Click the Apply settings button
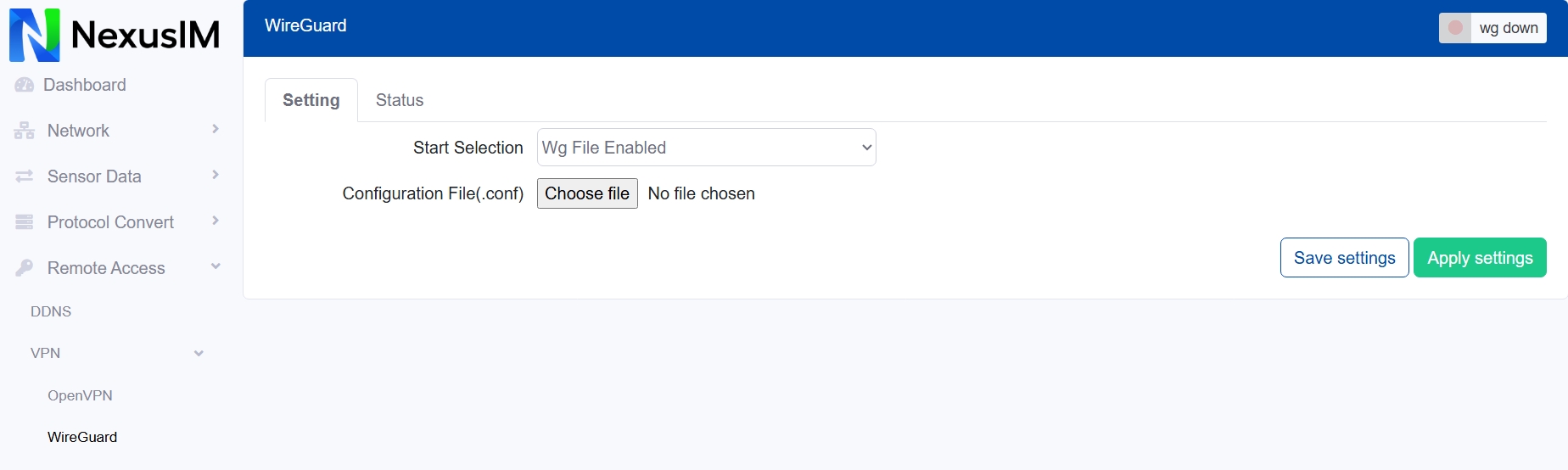This screenshot has width=1568, height=470. [1480, 258]
